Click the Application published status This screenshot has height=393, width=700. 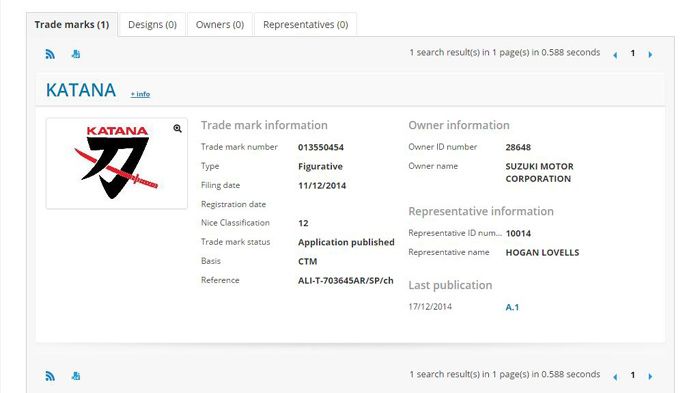click(346, 242)
